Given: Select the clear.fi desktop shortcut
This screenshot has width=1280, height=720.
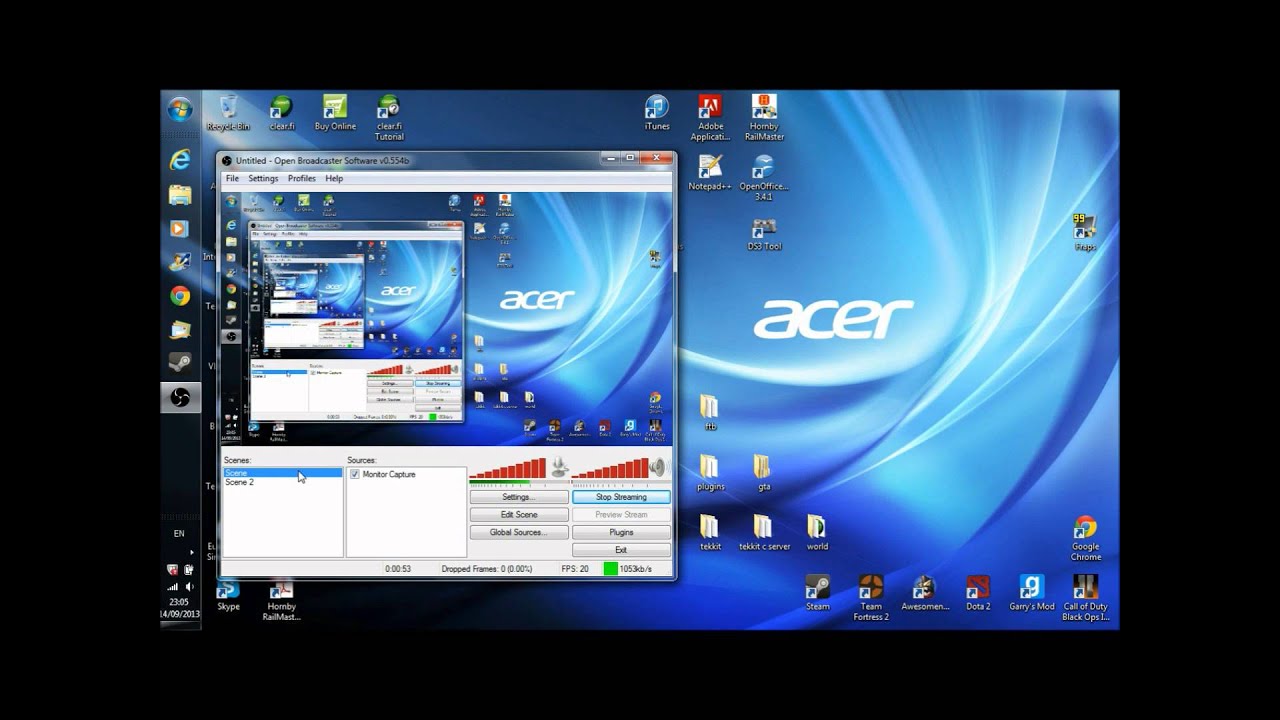Looking at the screenshot, I should 281,113.
